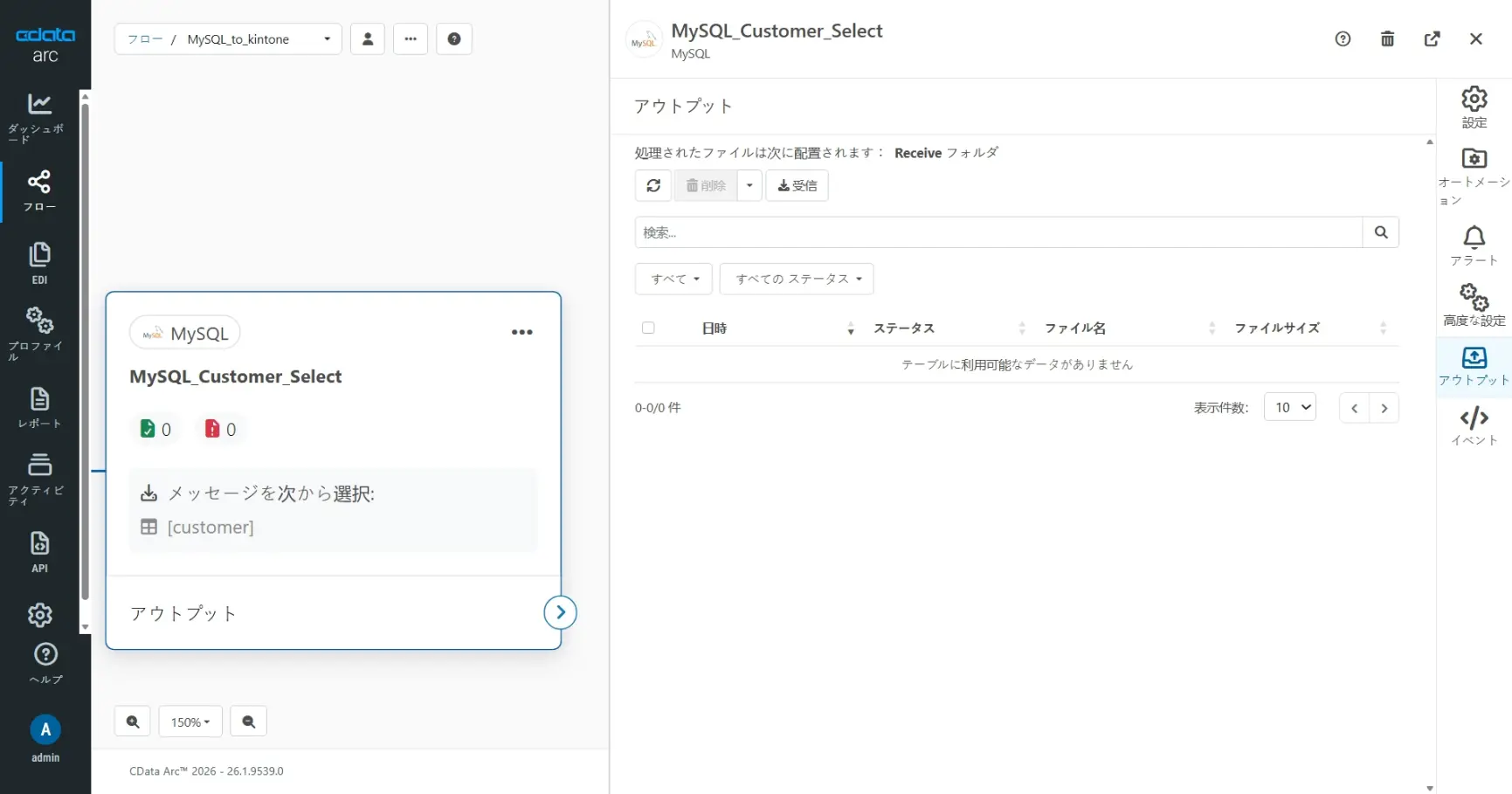This screenshot has width=1512, height=794.
Task: Change the 表示件数 page size dropdown
Action: click(1290, 407)
